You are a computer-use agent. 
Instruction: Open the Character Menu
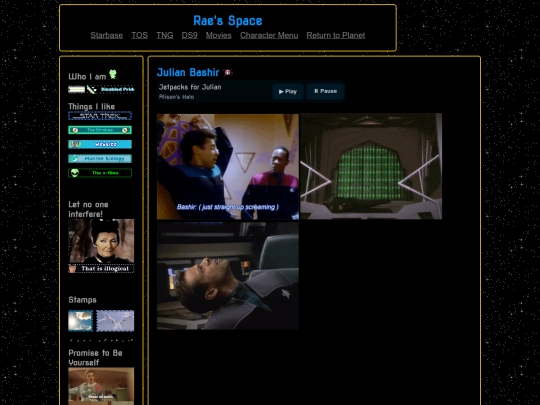point(269,35)
